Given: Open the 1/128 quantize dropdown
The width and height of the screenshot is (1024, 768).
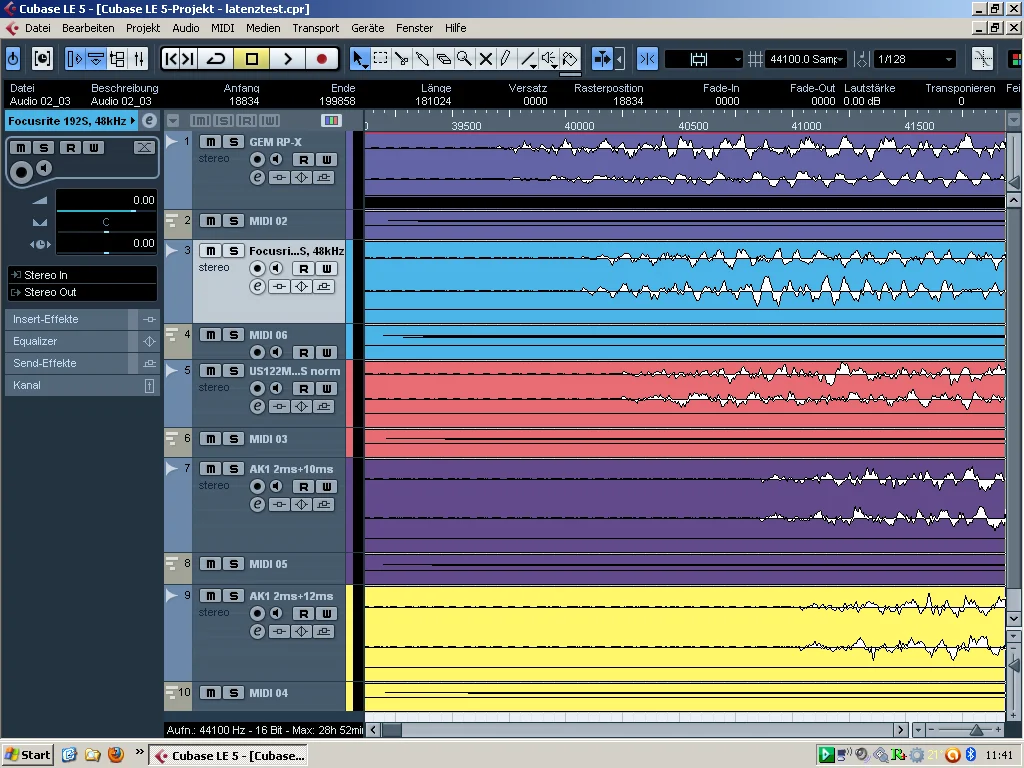Looking at the screenshot, I should 914,59.
